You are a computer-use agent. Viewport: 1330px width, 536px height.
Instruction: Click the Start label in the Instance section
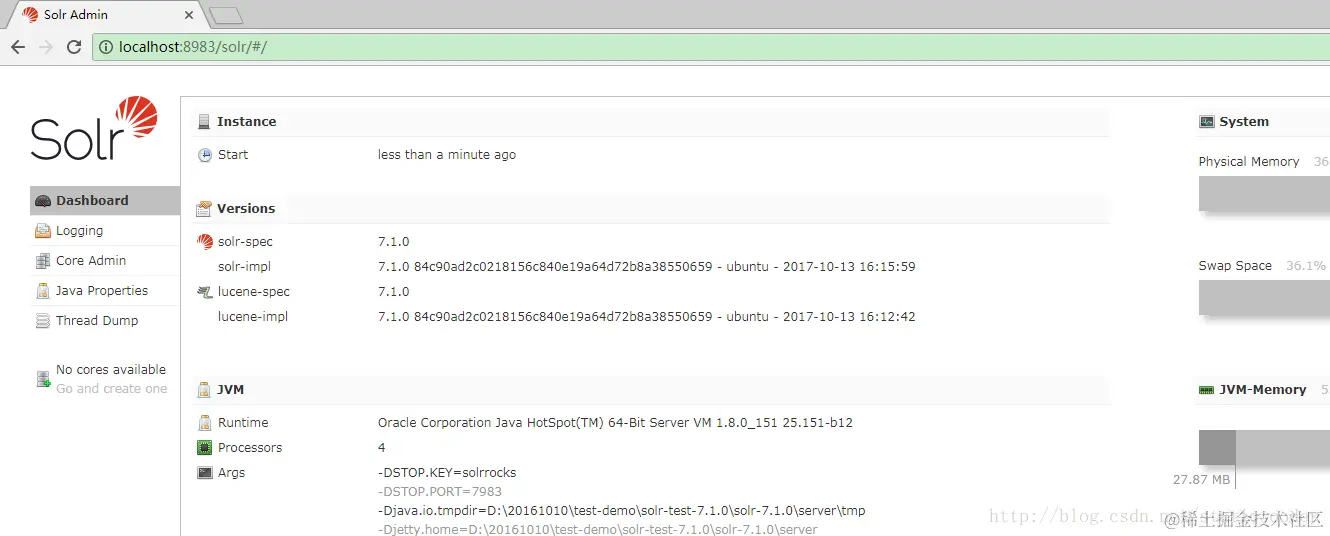coord(233,155)
